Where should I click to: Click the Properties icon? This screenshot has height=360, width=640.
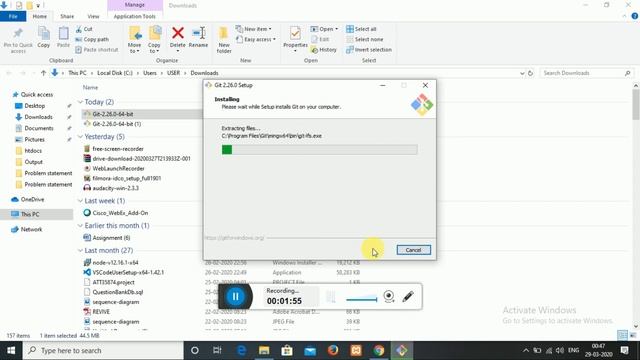[x=295, y=33]
